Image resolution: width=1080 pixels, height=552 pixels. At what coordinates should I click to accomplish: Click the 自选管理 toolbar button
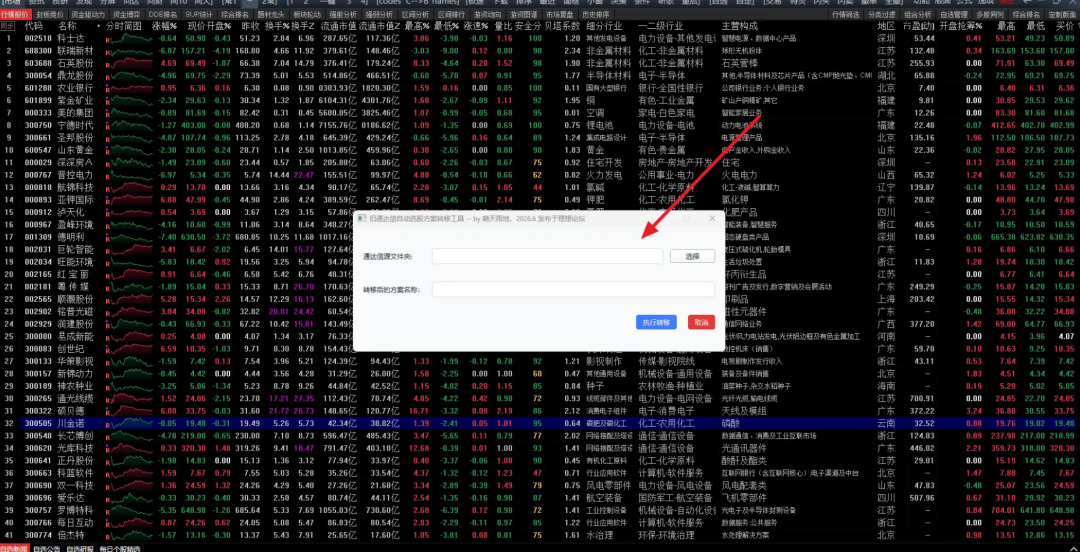pos(954,14)
